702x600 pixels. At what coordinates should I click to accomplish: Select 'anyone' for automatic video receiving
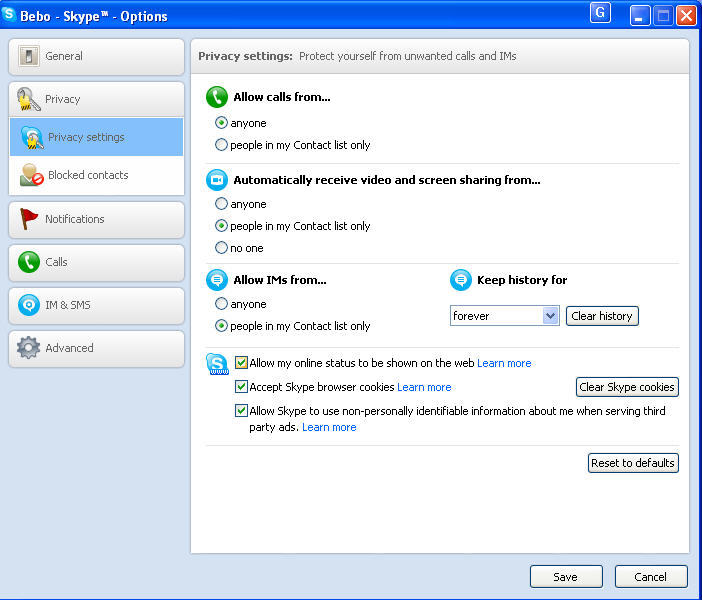pos(221,204)
